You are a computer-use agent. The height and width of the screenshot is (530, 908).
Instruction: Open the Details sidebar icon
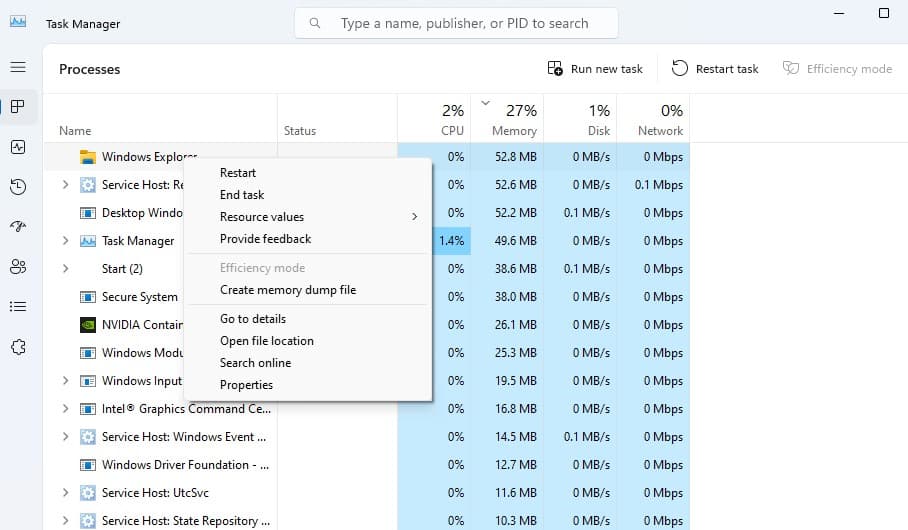pyautogui.click(x=17, y=307)
